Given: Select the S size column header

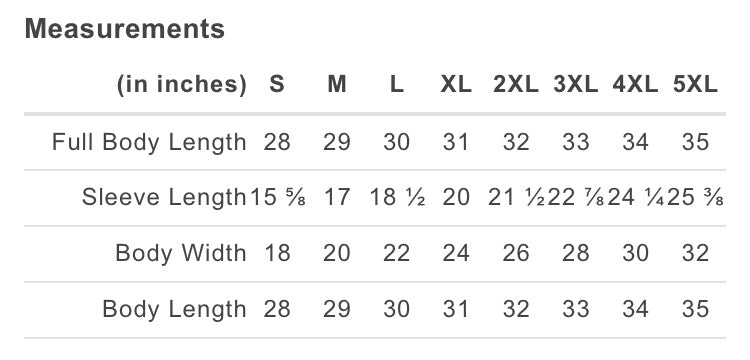Looking at the screenshot, I should 277,85.
